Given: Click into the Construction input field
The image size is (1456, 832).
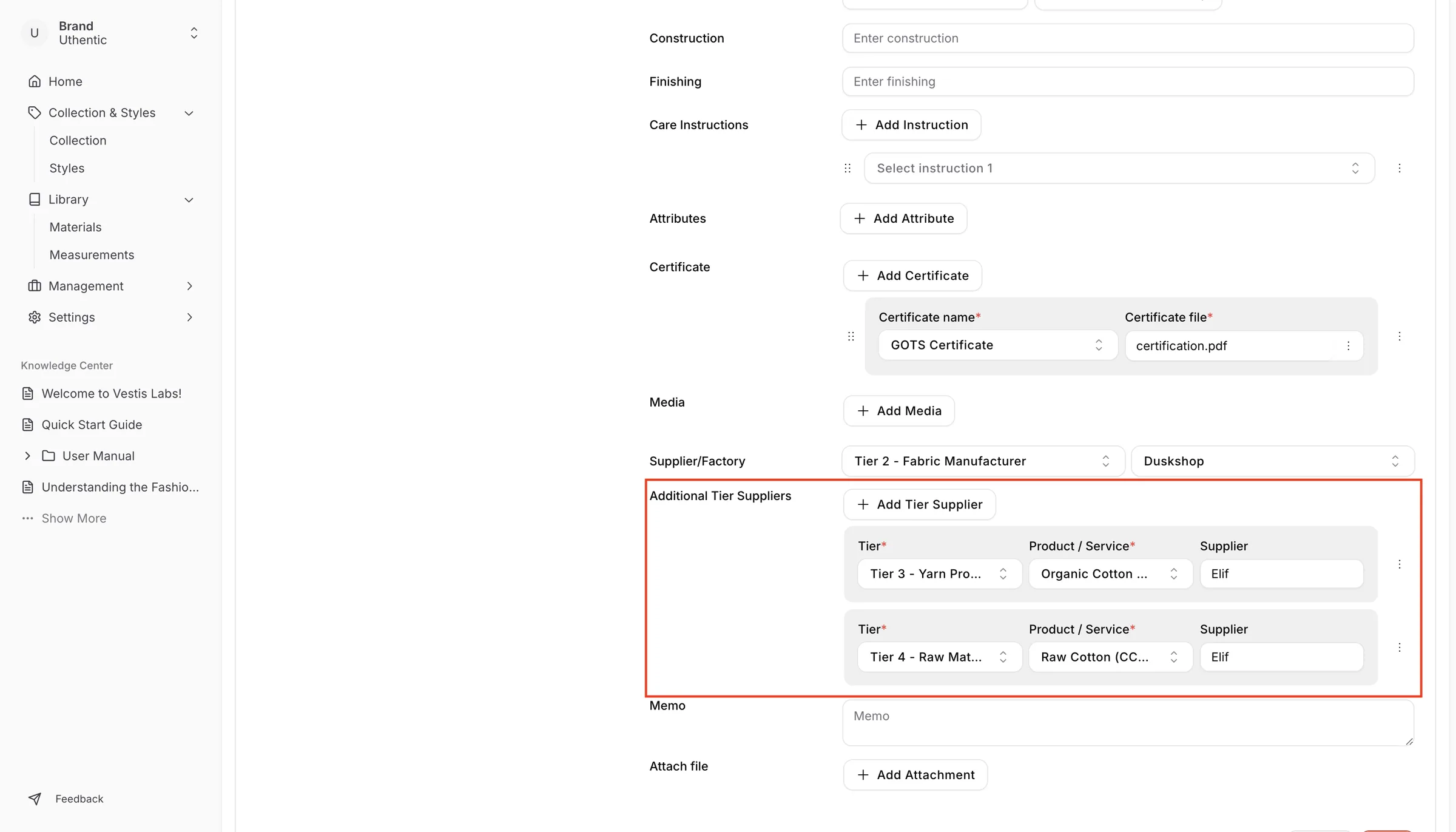Looking at the screenshot, I should [x=1128, y=38].
